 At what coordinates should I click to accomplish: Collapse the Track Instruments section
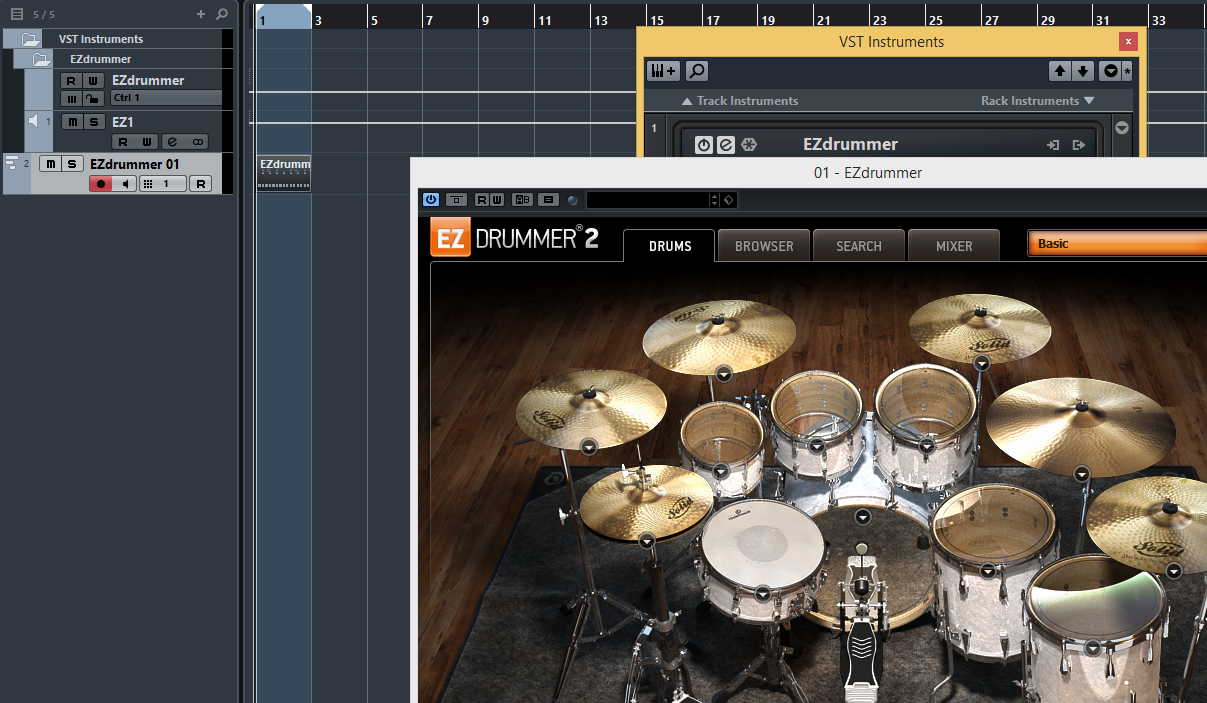click(x=739, y=101)
